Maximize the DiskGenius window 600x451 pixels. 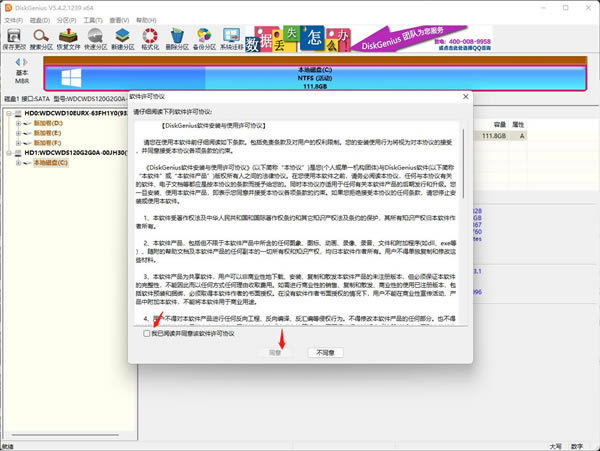[566, 8]
